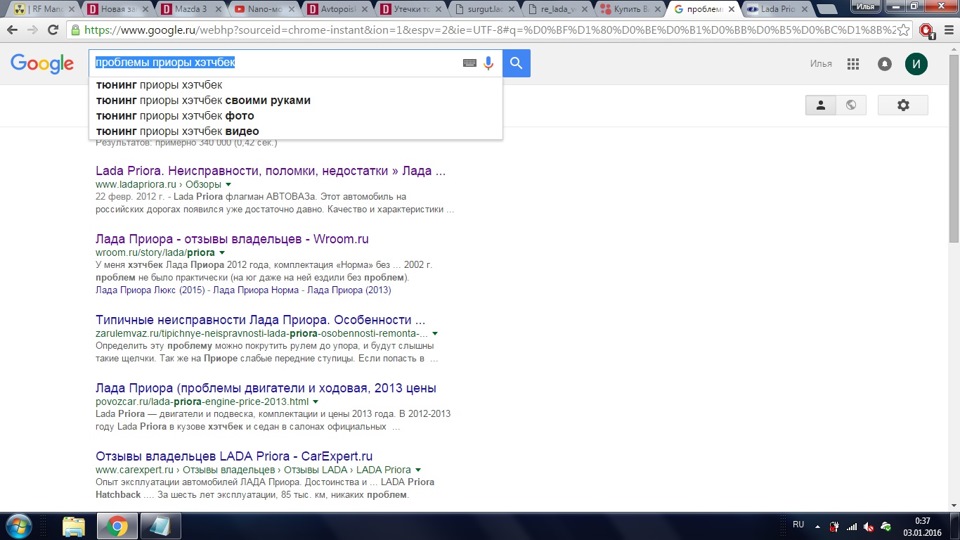The image size is (960, 540).
Task: Select first suggestion тюнинг приоры хэтчбек
Action: 296,85
